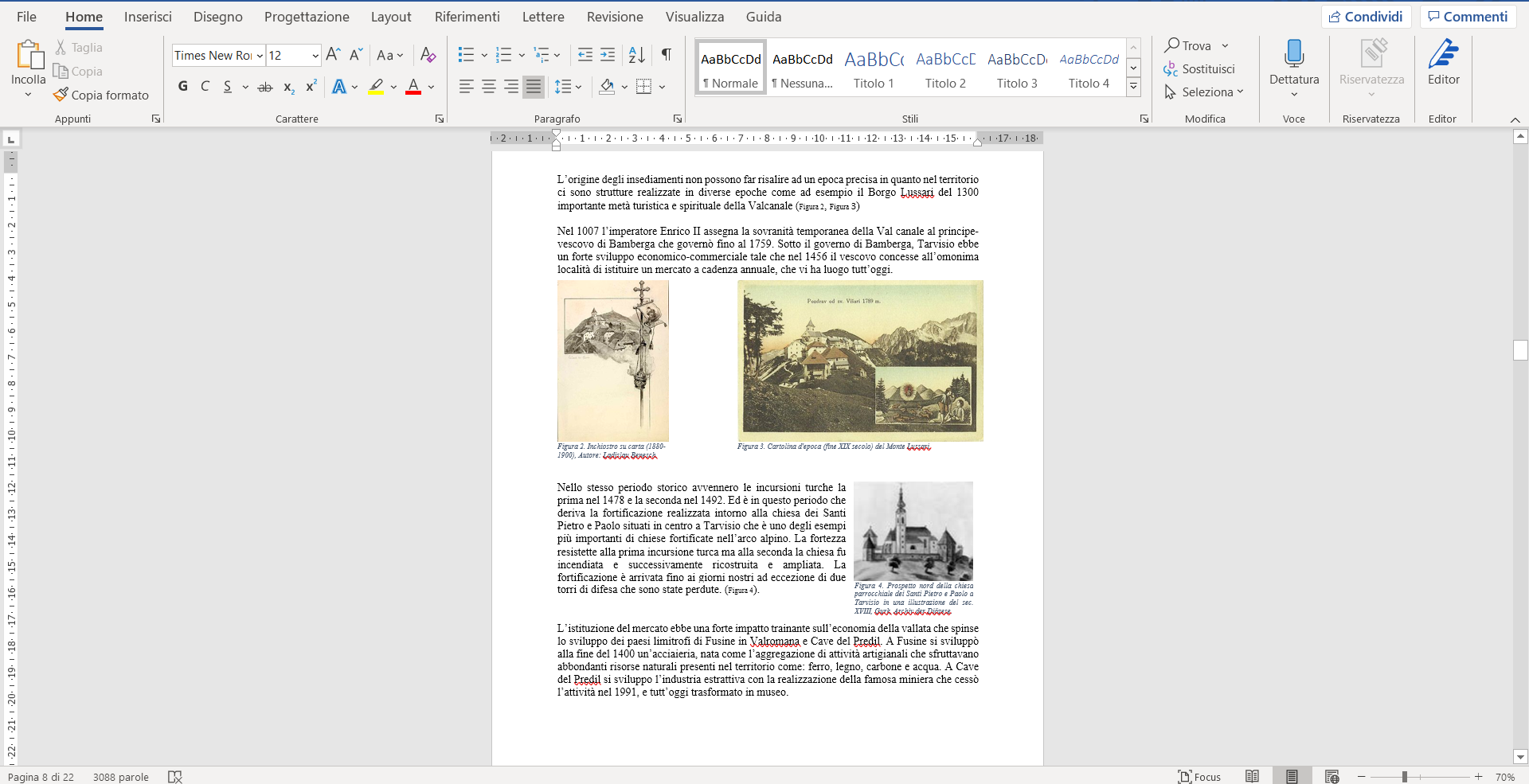This screenshot has height=784, width=1529.
Task: Apply subscript formatting
Action: tap(289, 87)
